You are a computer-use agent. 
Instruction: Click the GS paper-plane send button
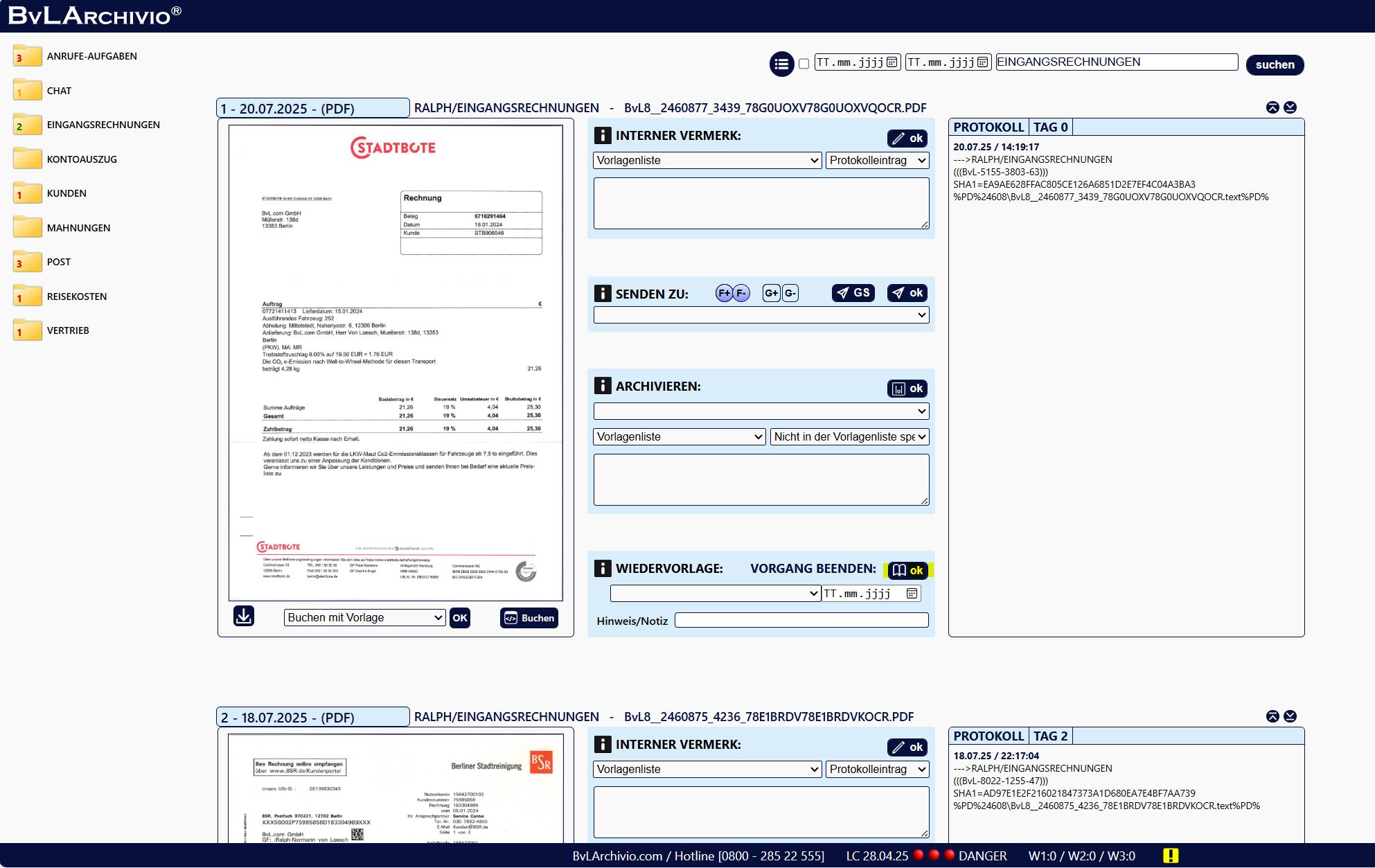click(853, 293)
